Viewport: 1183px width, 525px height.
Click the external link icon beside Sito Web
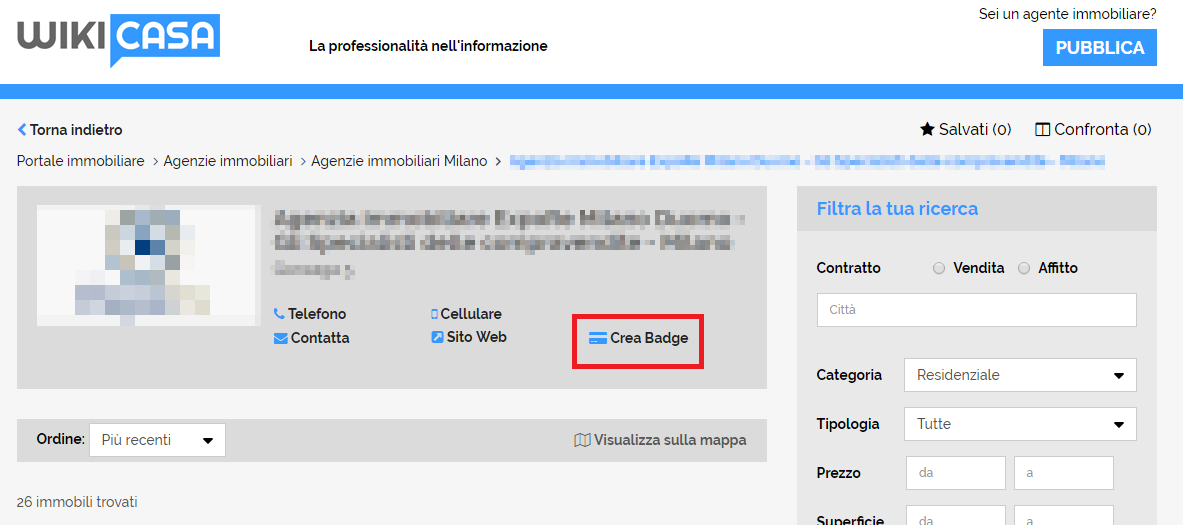coord(437,337)
